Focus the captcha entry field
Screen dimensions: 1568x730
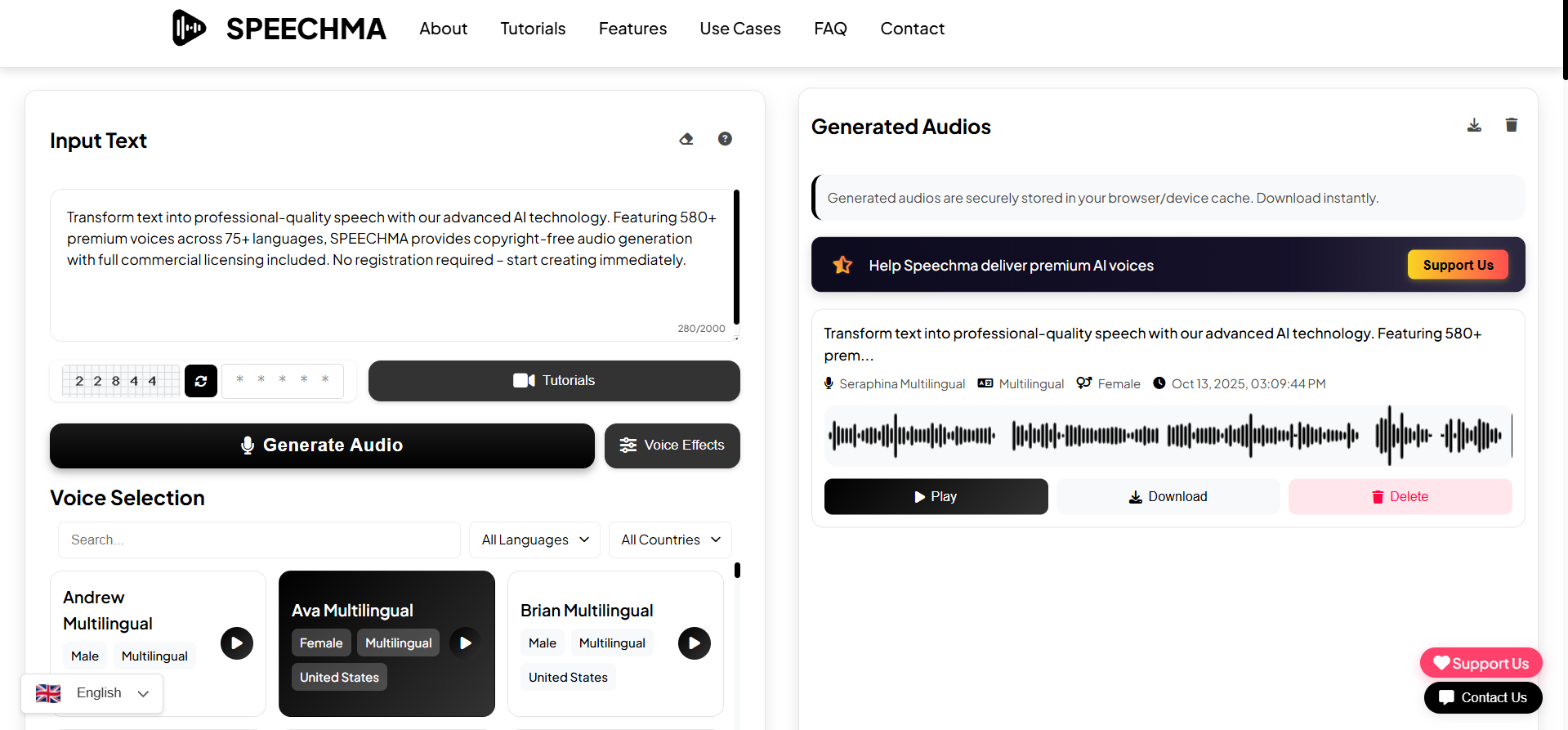(x=283, y=381)
